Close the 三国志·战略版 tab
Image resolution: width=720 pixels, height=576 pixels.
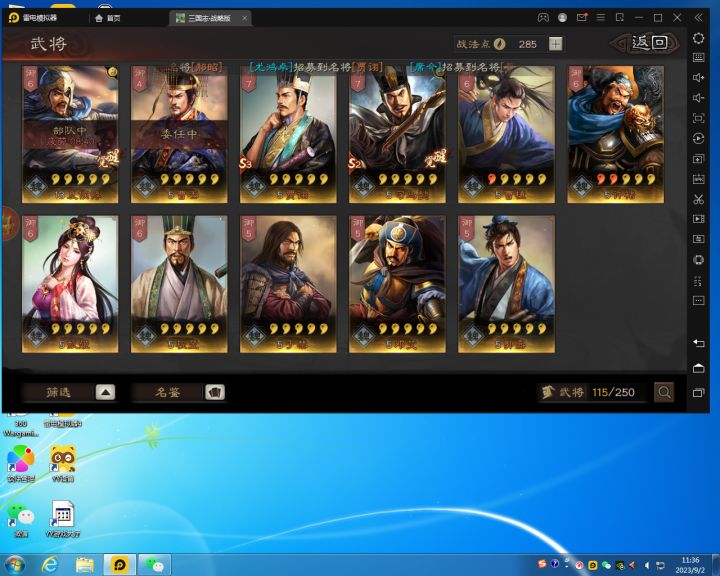[x=244, y=18]
